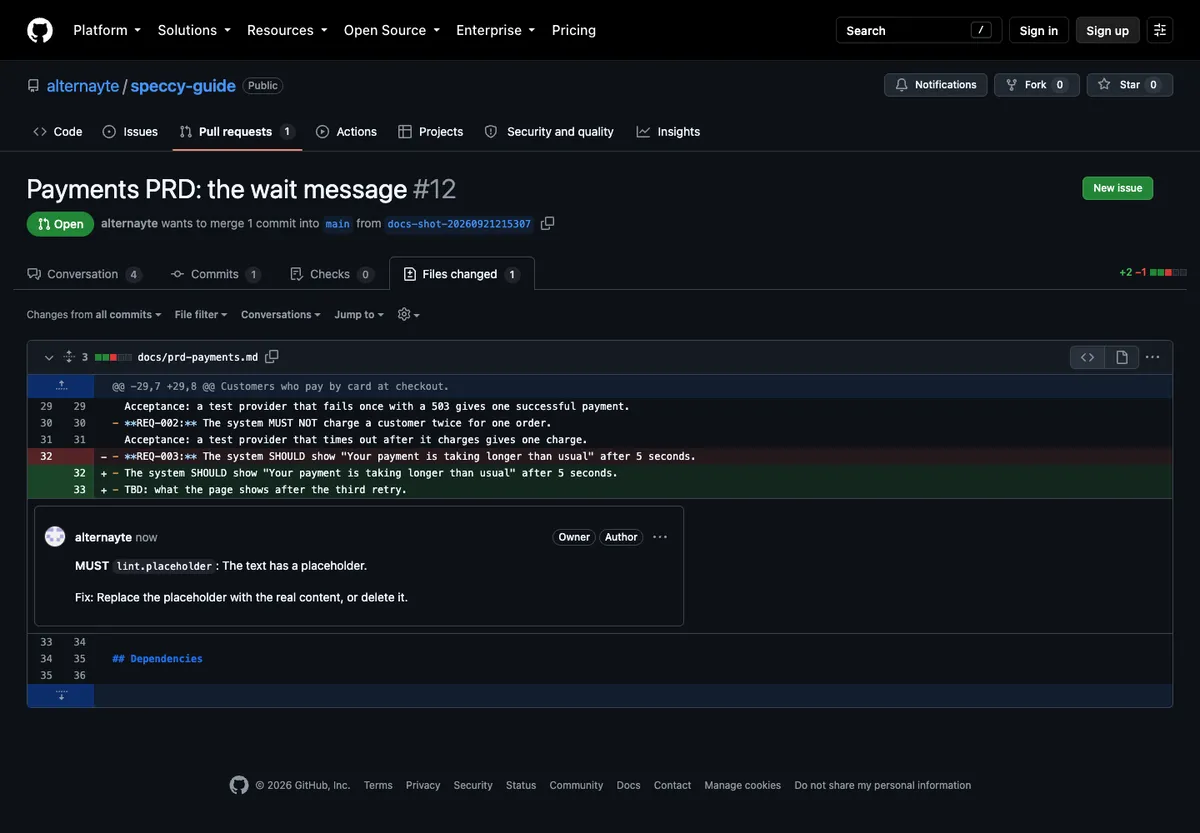Open Notifications for this repository

pyautogui.click(x=936, y=85)
